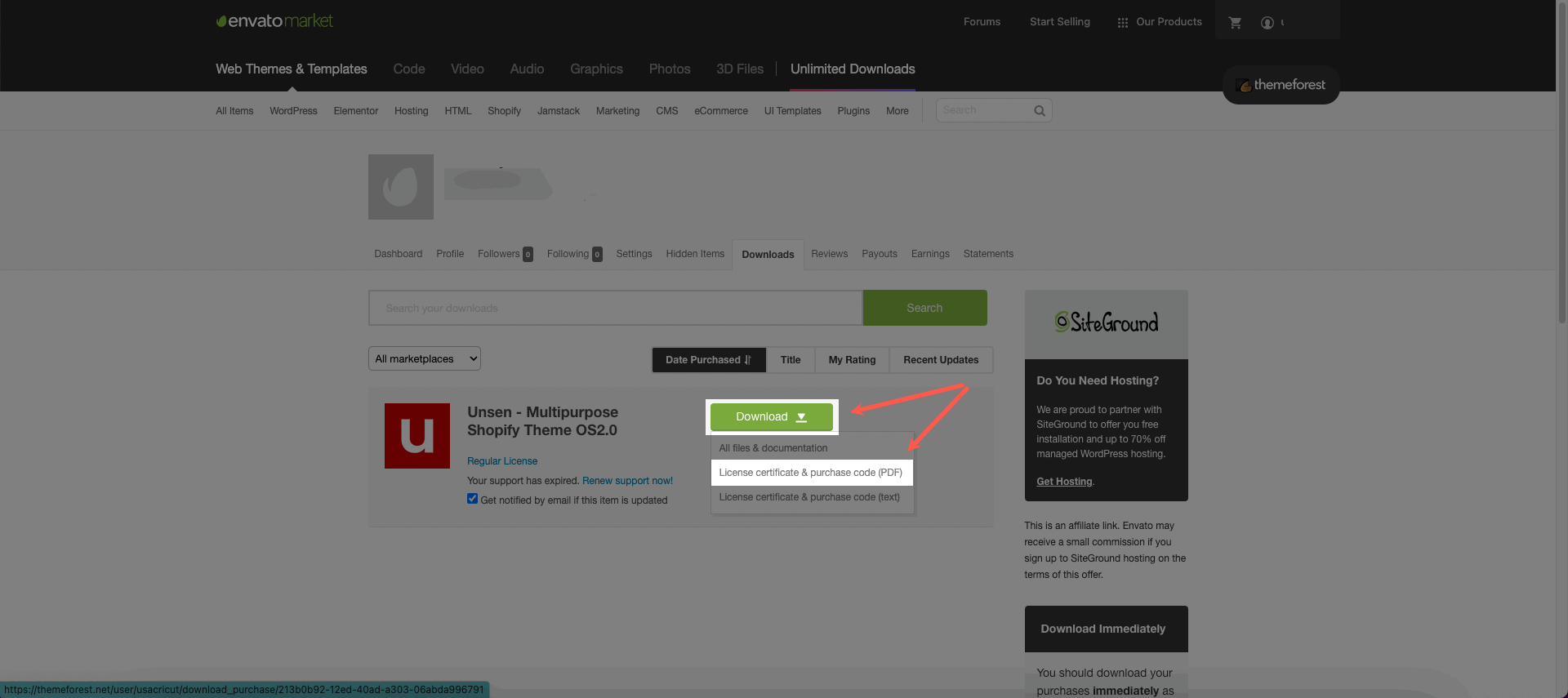Open CMS category
Screen dimensions: 1568x698
click(x=667, y=111)
